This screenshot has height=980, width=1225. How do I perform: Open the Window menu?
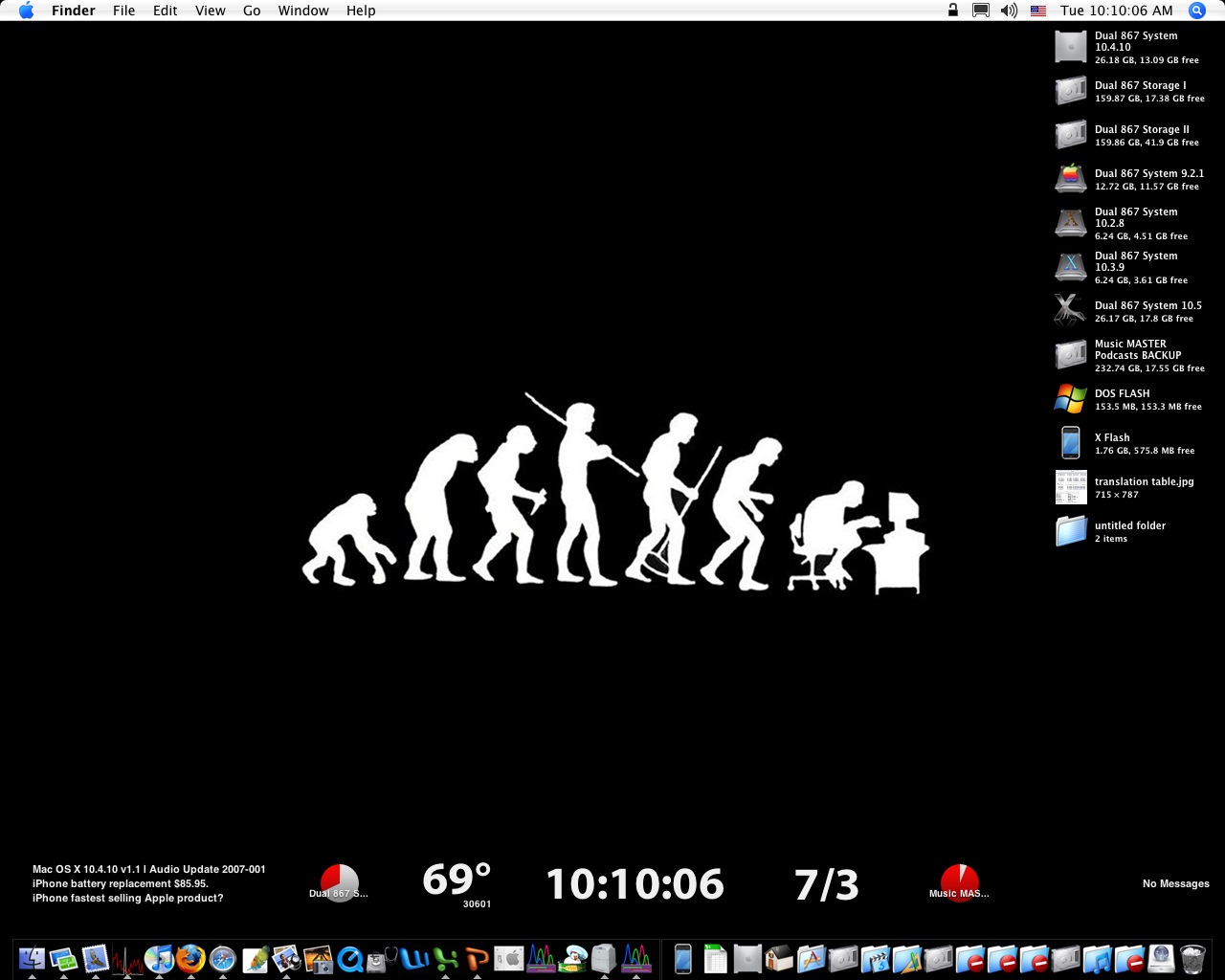click(303, 11)
